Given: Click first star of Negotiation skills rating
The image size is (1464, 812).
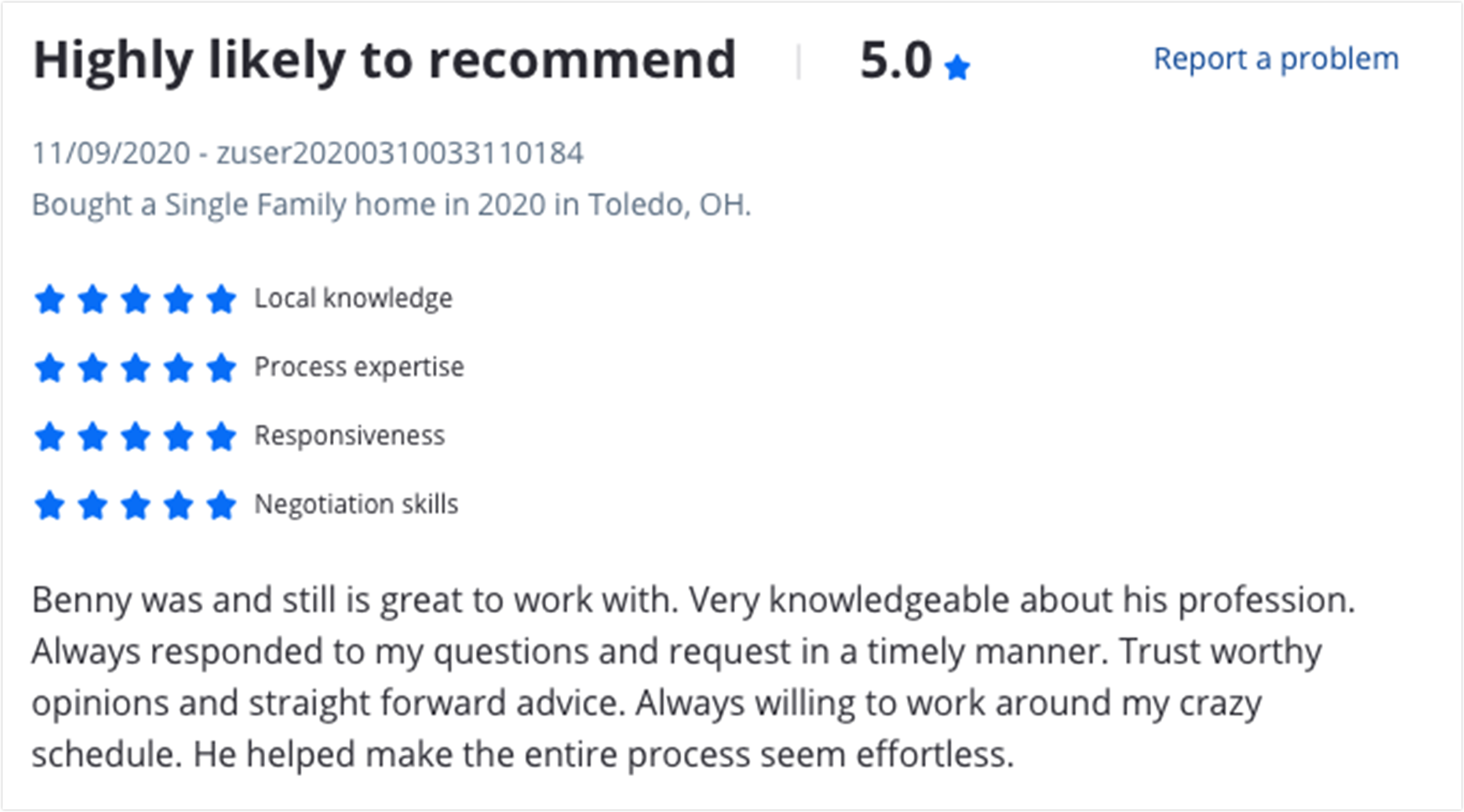Looking at the screenshot, I should click(49, 505).
